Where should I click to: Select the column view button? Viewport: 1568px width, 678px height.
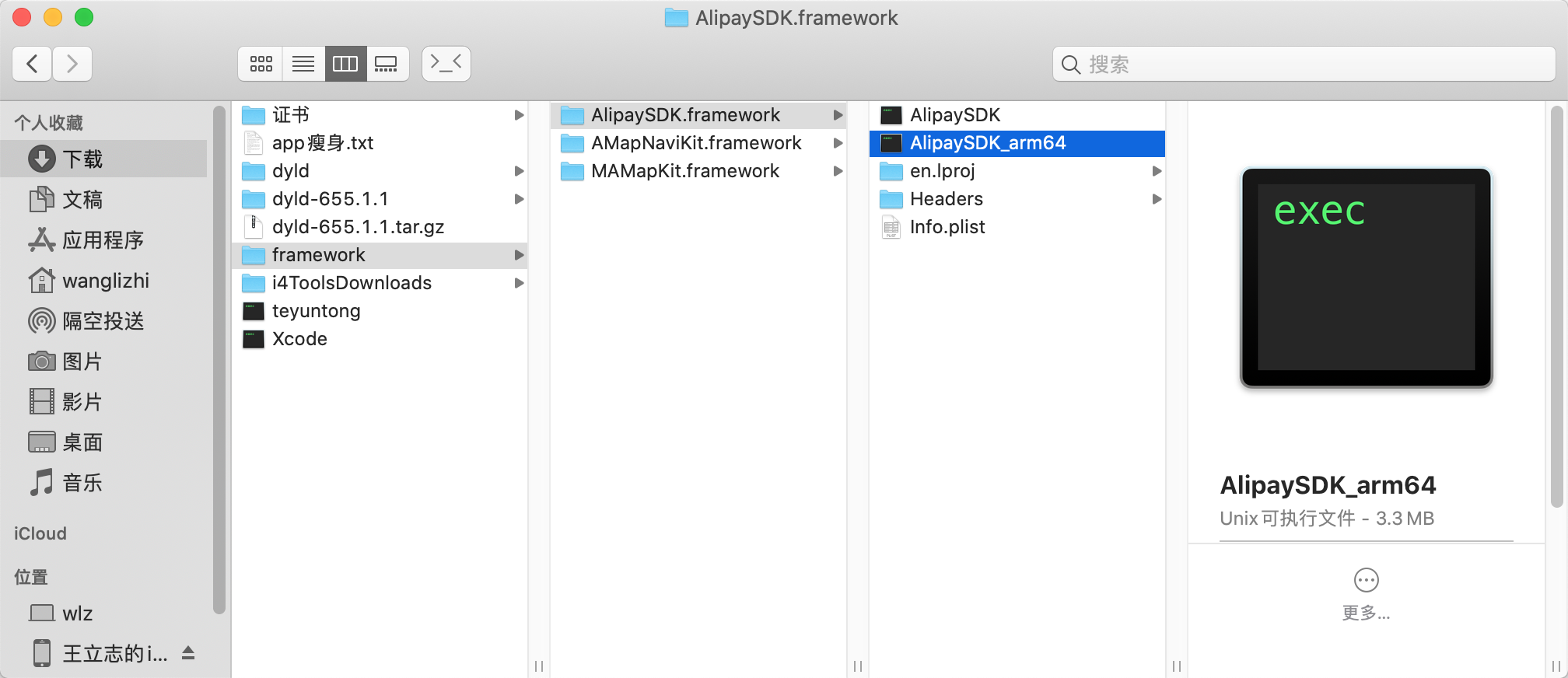(x=345, y=64)
